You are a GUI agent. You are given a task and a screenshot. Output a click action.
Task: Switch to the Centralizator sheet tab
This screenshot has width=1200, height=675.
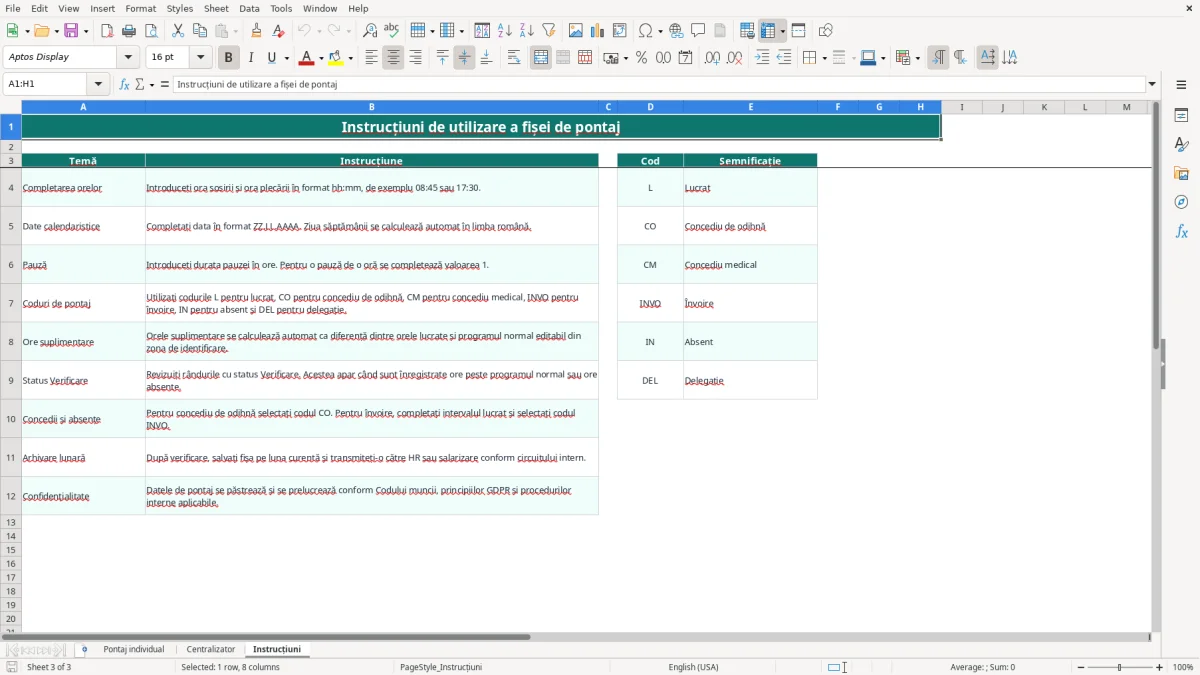211,649
